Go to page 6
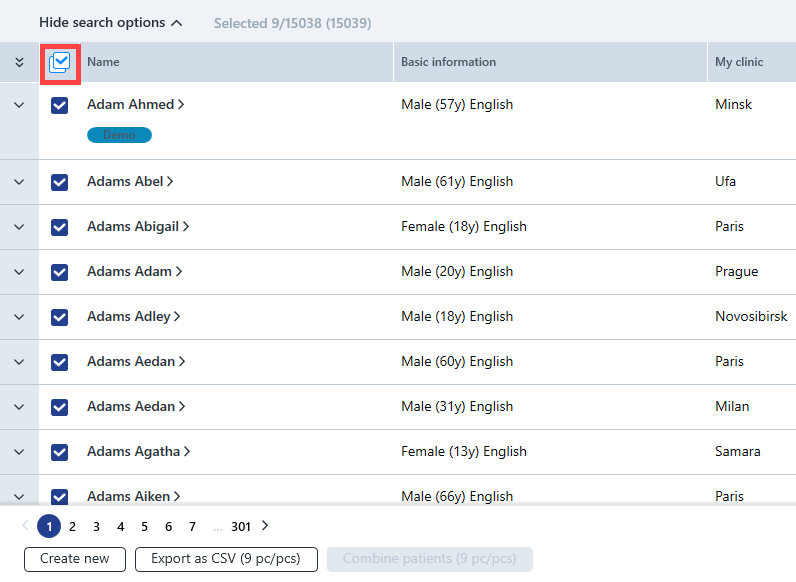 168,527
